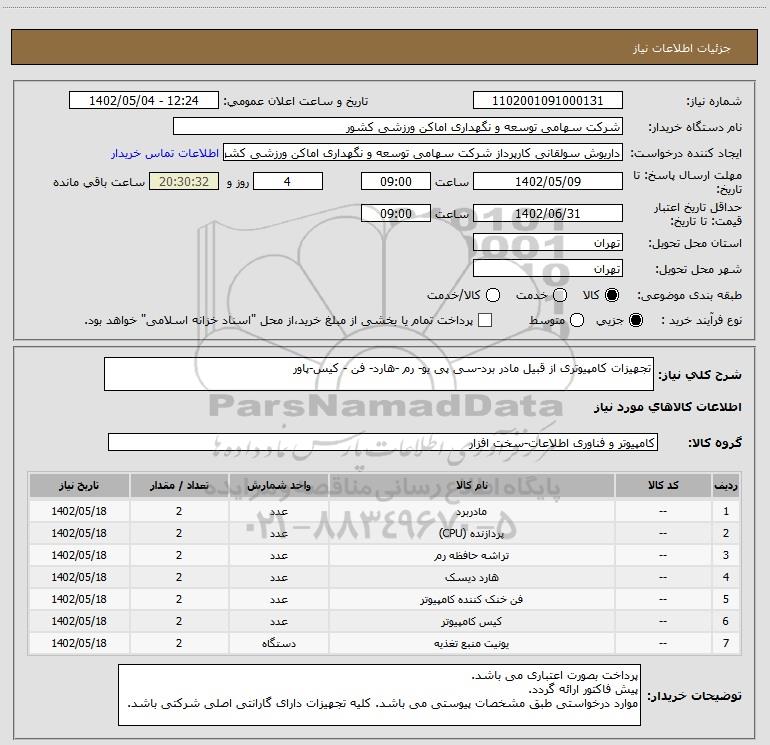Click the تاریخ نیاز column header

79,485
